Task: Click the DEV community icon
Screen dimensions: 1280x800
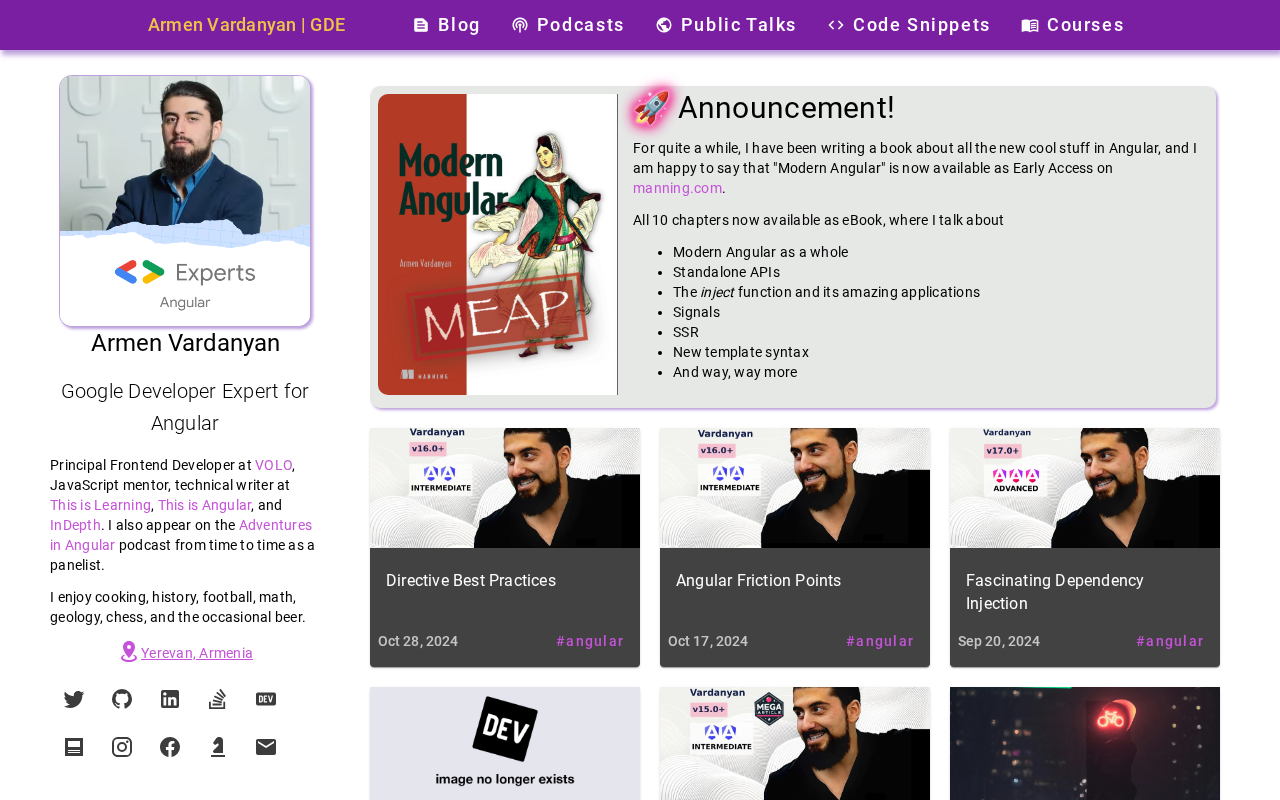Action: 266,699
